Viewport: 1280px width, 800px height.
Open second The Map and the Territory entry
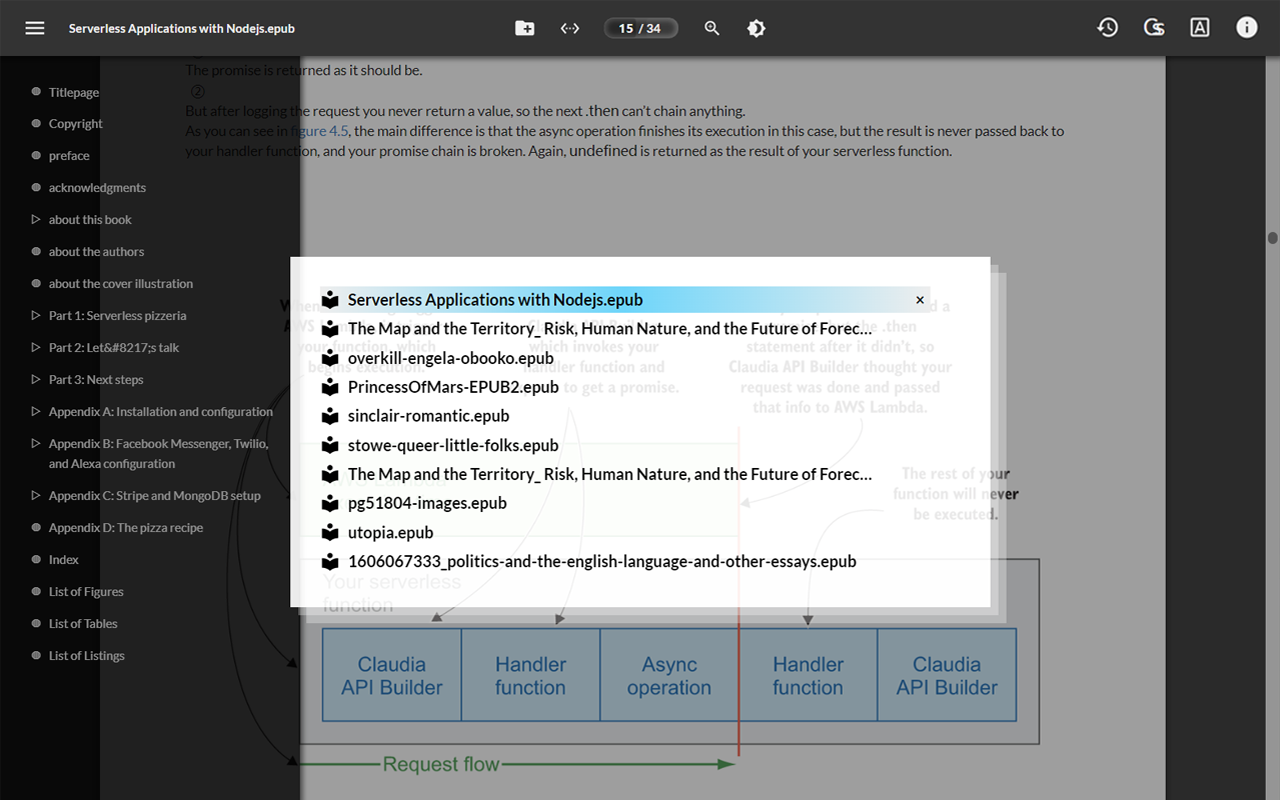pyautogui.click(x=610, y=474)
